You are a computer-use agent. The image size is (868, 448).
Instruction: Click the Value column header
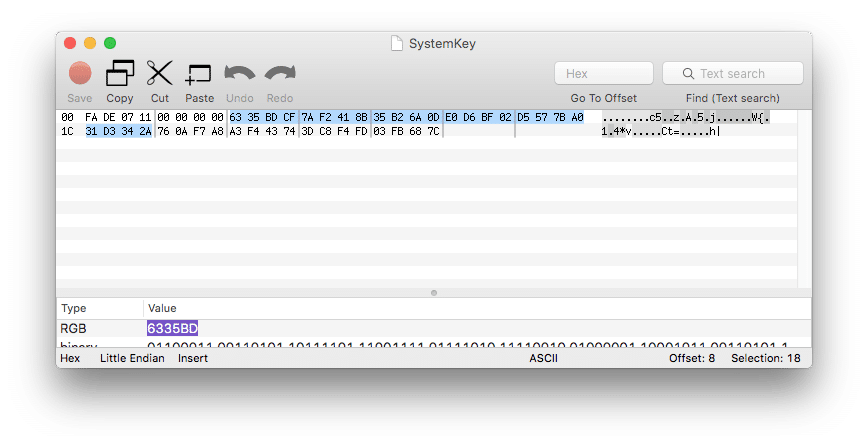click(162, 308)
